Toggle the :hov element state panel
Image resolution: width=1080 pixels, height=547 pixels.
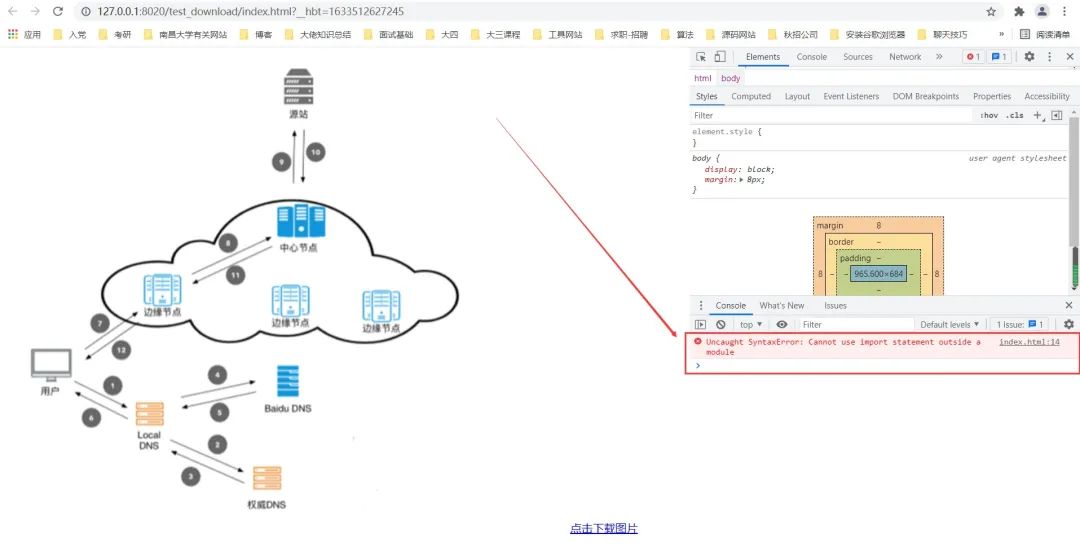tap(988, 116)
